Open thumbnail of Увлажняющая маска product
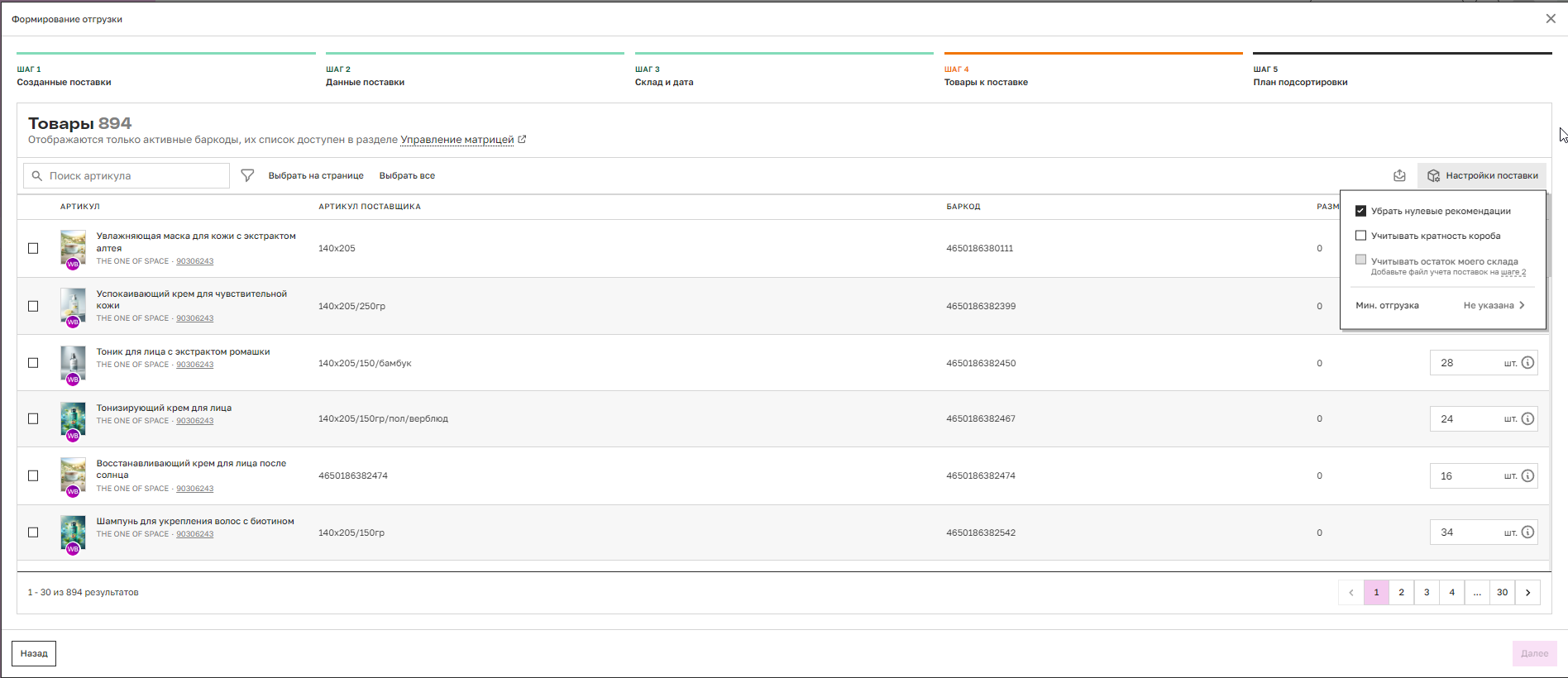The height and width of the screenshot is (678, 1568). [73, 247]
